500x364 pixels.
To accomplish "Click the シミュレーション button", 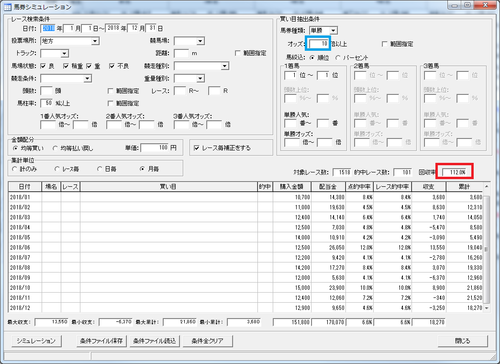I will [36, 341].
